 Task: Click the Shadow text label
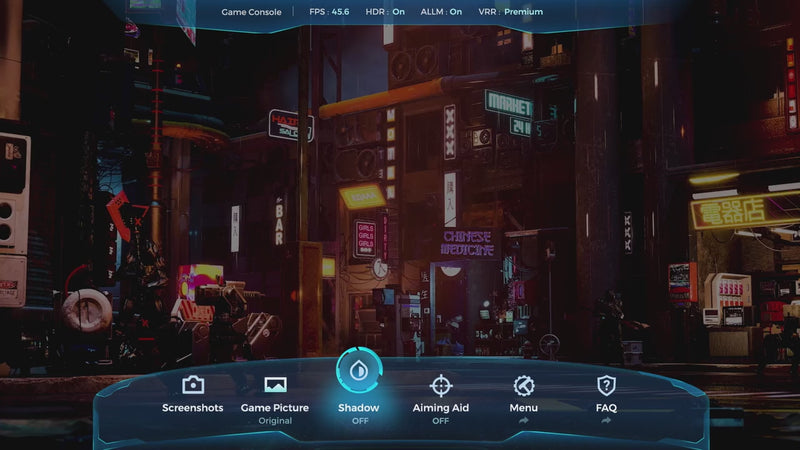pyautogui.click(x=358, y=408)
